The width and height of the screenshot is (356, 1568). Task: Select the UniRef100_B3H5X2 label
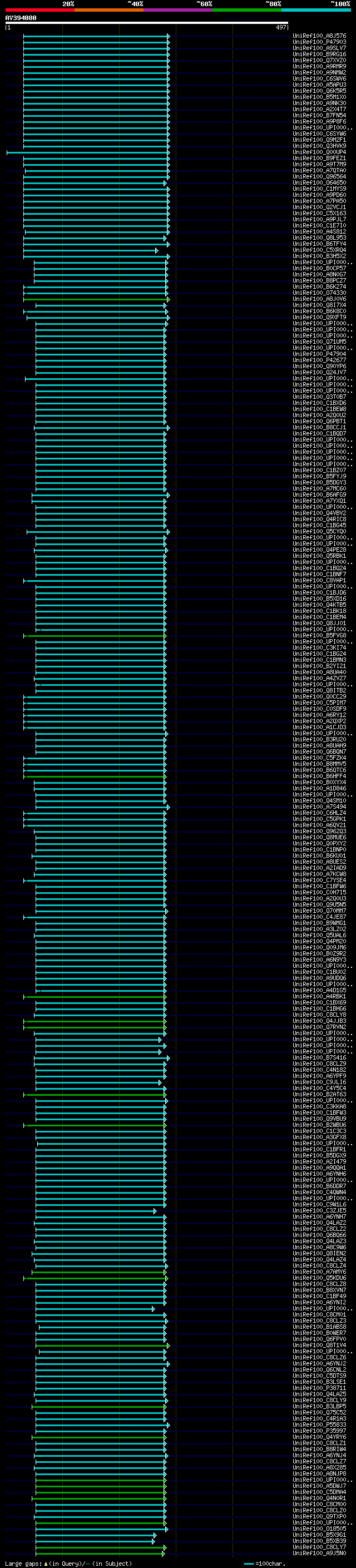(319, 256)
